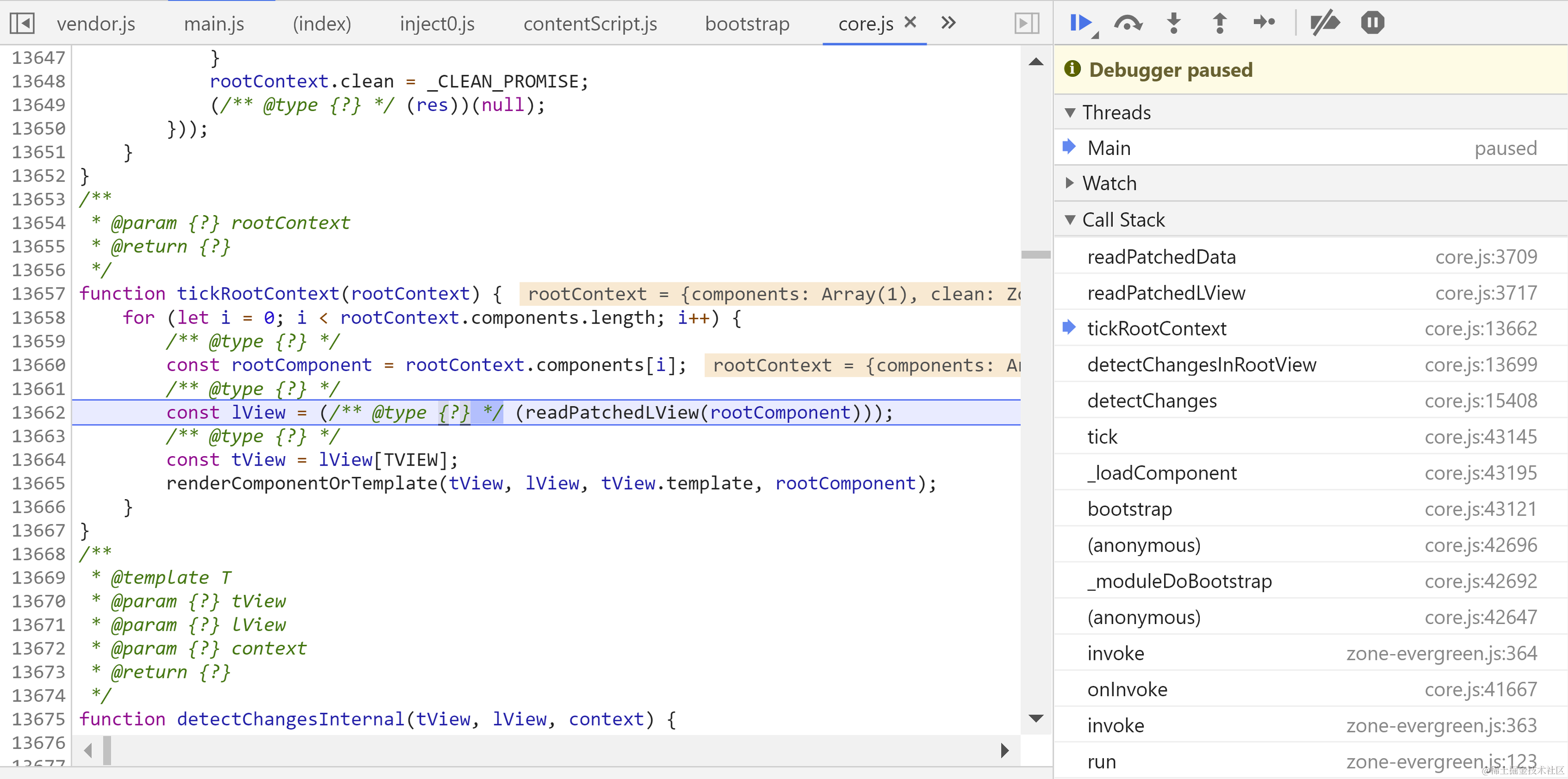The height and width of the screenshot is (779, 1568).
Task: Resume script execution
Action: [1081, 23]
